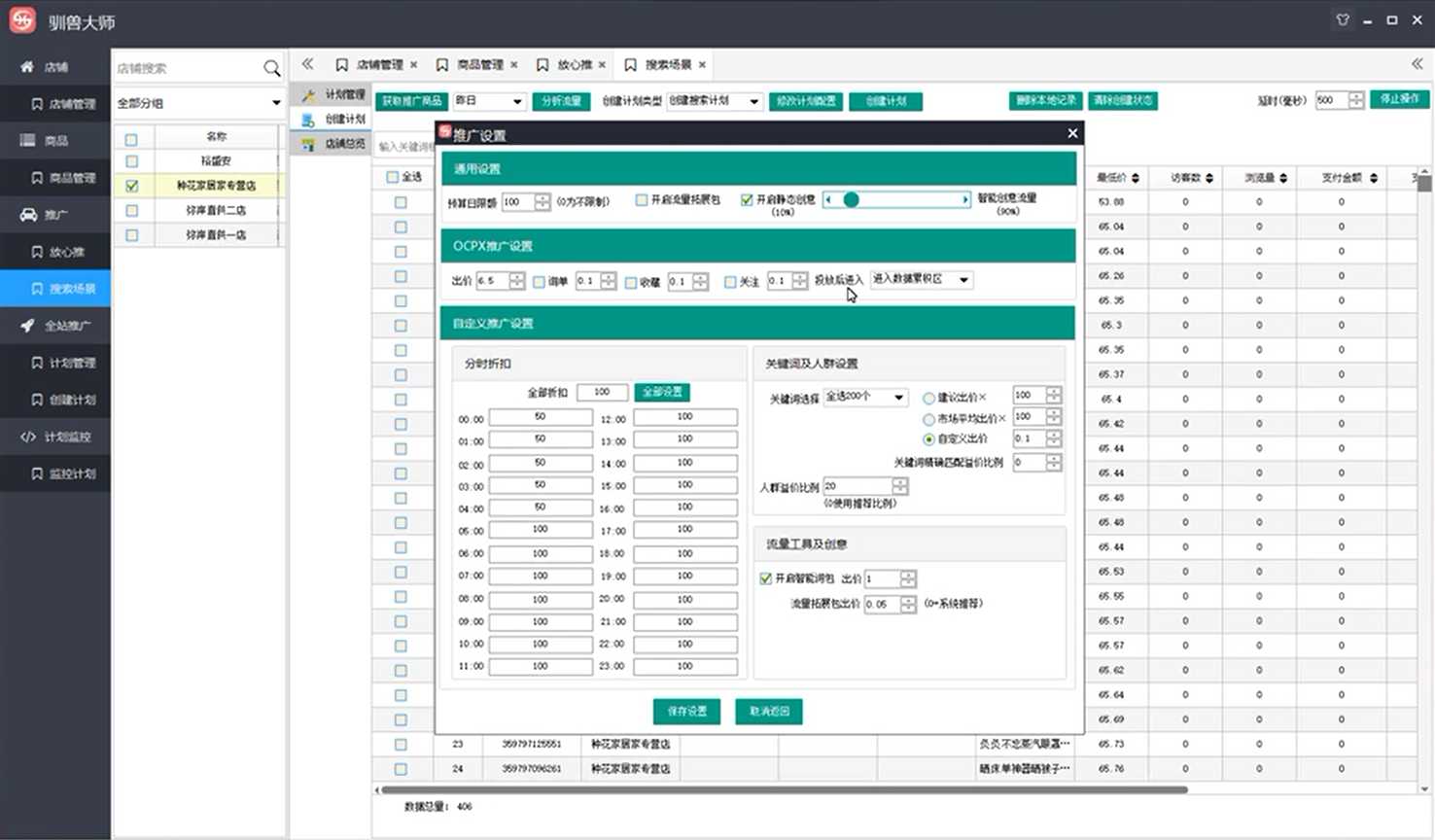Screen dimensions: 1435x840
Task: Adjust 人群溢价比例 stepper arrows
Action: tap(900, 486)
